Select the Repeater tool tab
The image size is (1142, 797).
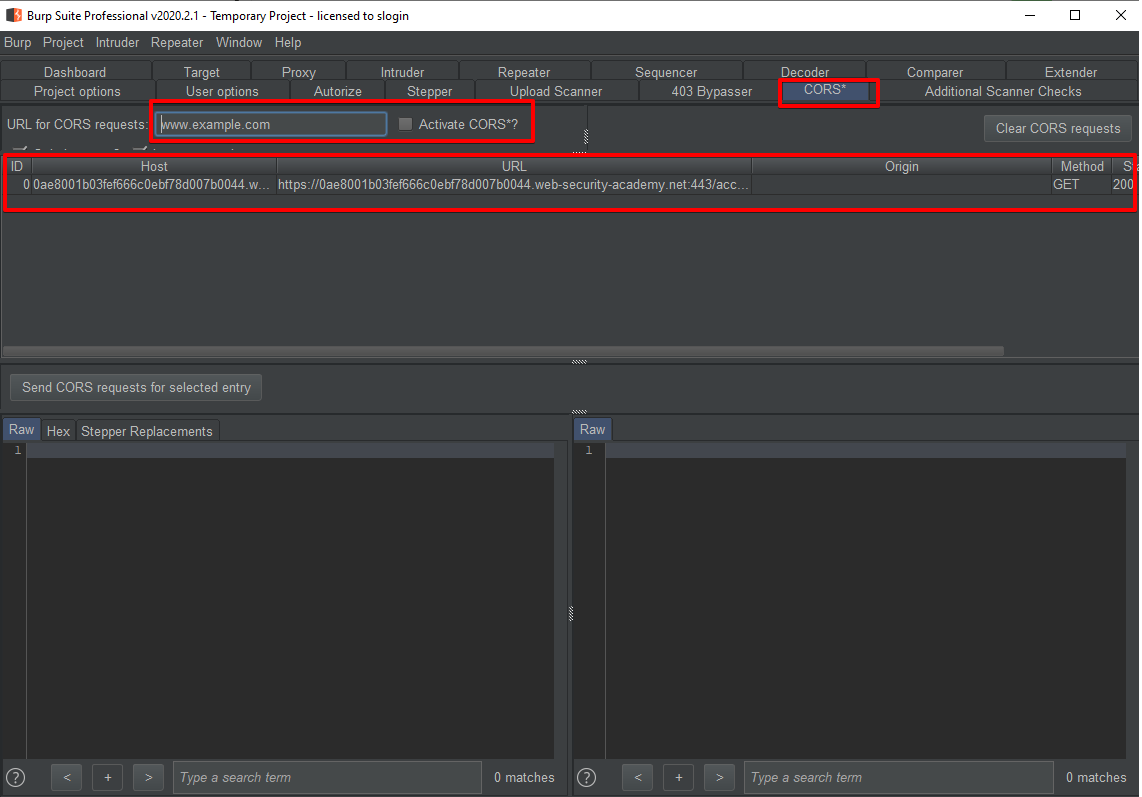click(x=524, y=72)
